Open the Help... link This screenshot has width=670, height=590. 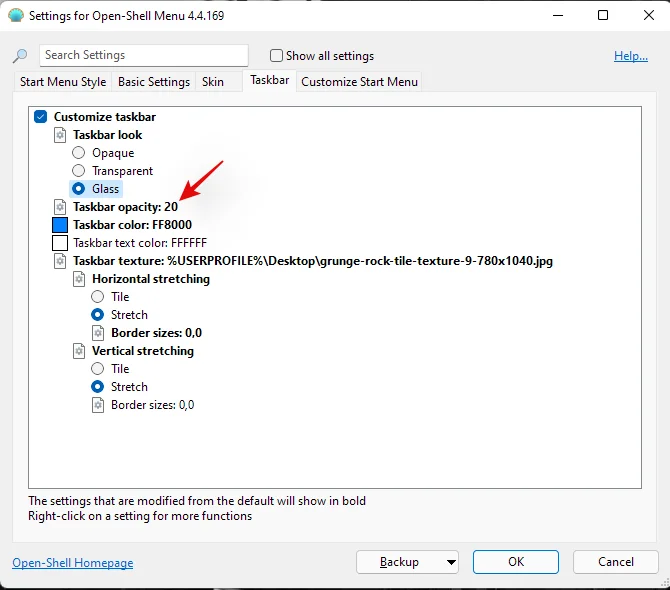point(631,56)
